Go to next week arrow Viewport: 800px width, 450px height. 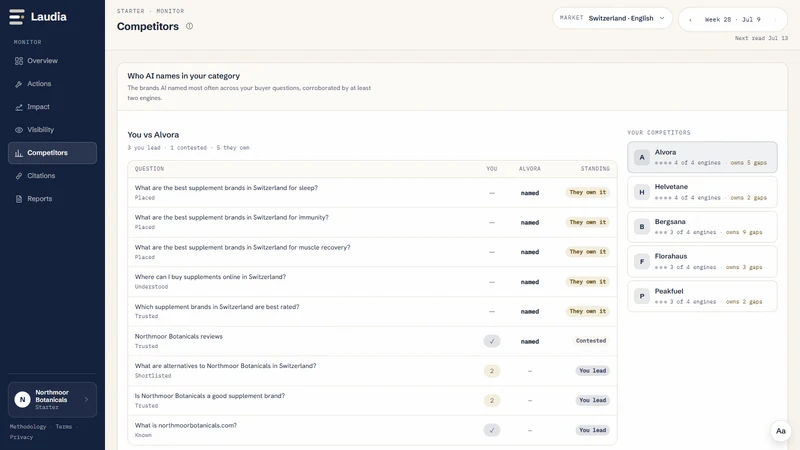tap(775, 20)
